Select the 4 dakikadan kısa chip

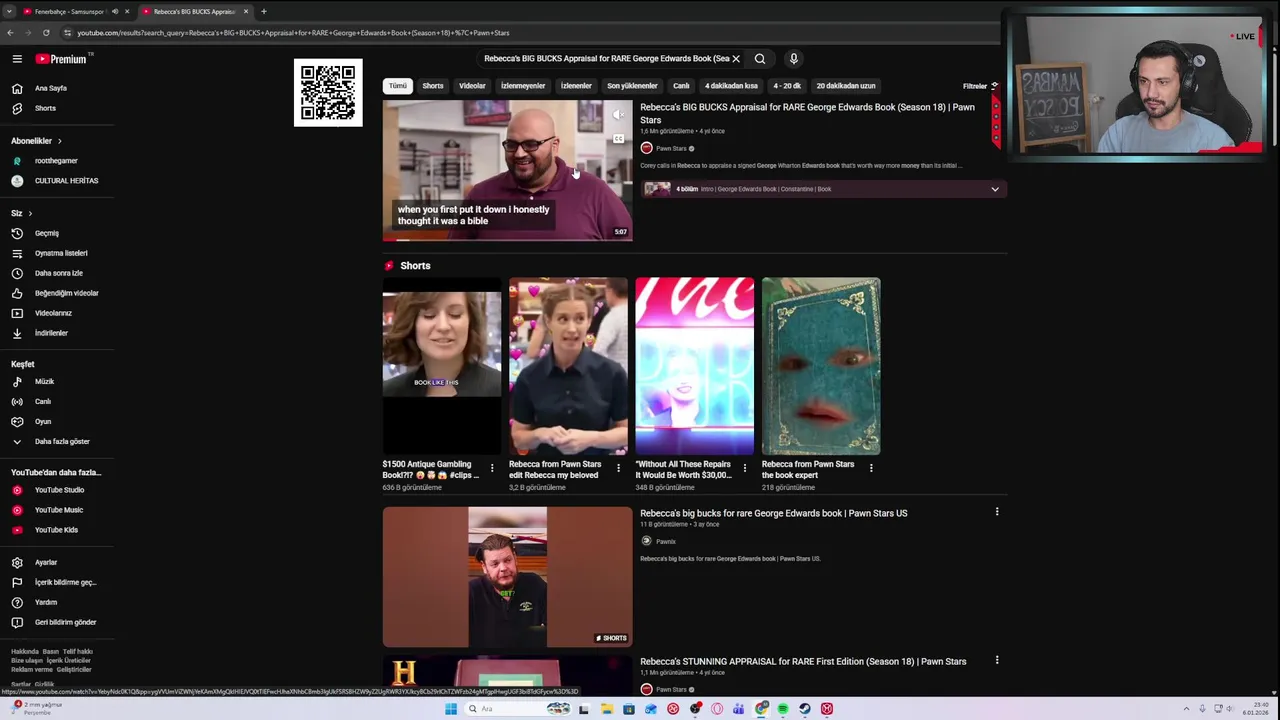click(x=731, y=86)
